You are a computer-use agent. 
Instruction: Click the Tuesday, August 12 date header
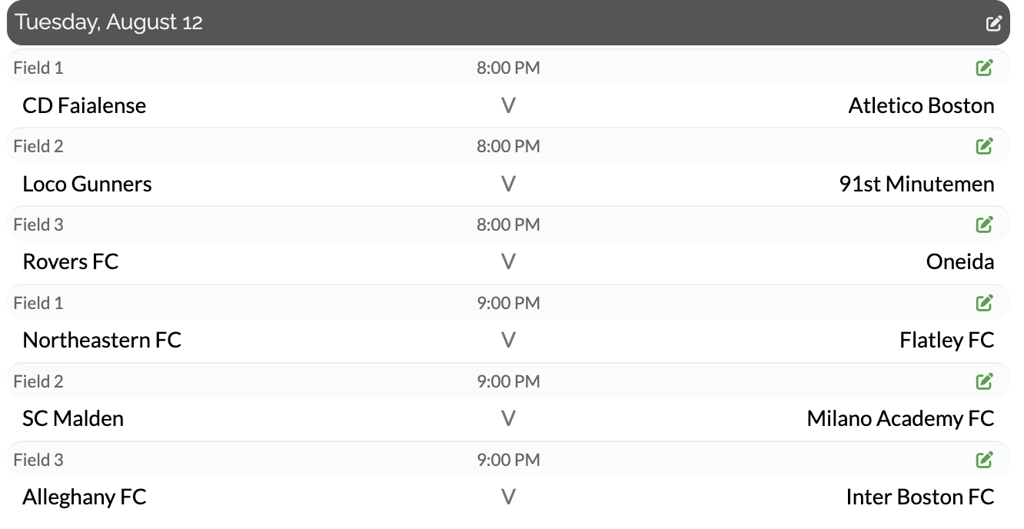pyautogui.click(x=108, y=23)
